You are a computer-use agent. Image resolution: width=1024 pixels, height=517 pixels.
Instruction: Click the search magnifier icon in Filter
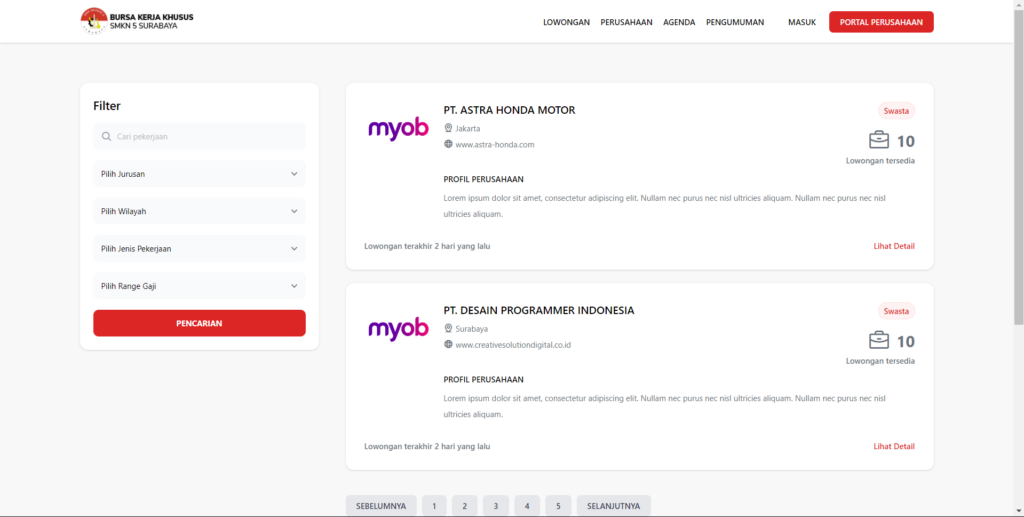106,136
